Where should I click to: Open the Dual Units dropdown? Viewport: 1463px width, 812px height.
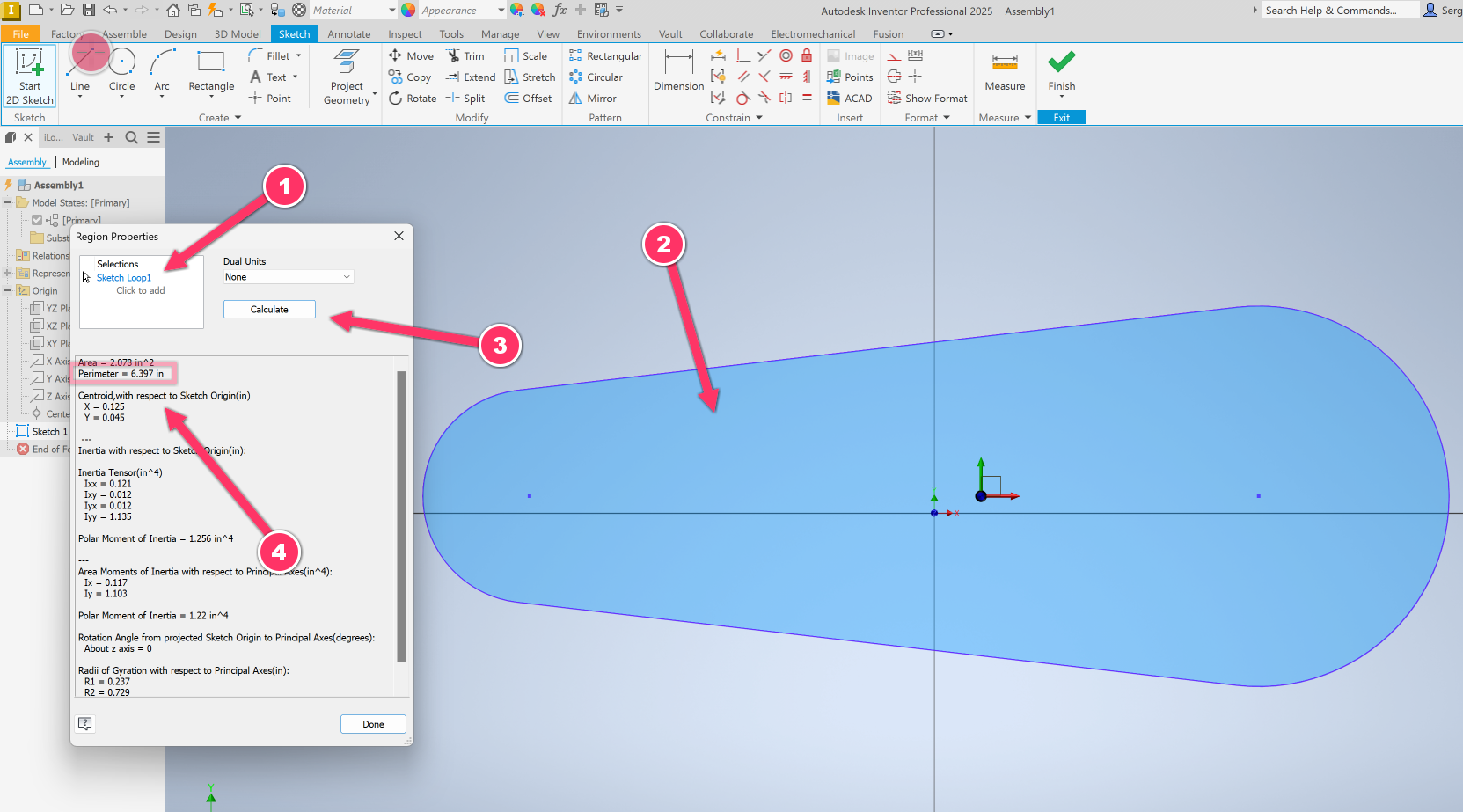288,276
